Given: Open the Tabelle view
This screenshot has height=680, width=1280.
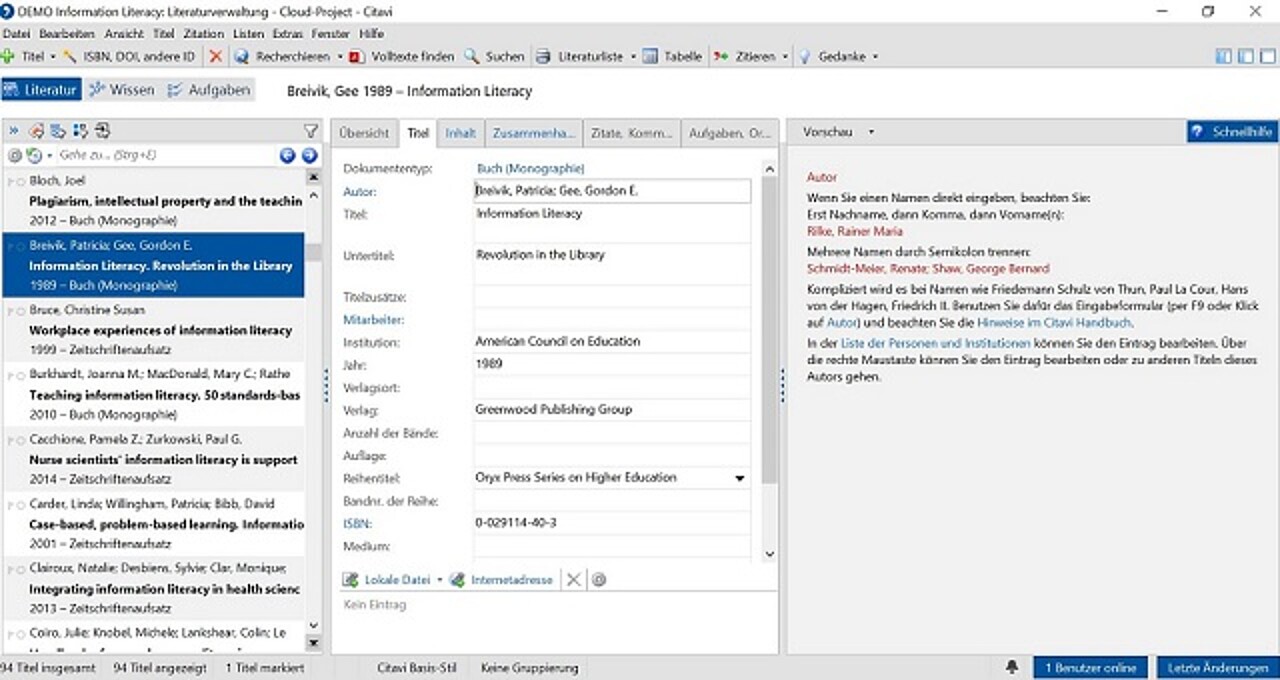Looking at the screenshot, I should point(672,57).
